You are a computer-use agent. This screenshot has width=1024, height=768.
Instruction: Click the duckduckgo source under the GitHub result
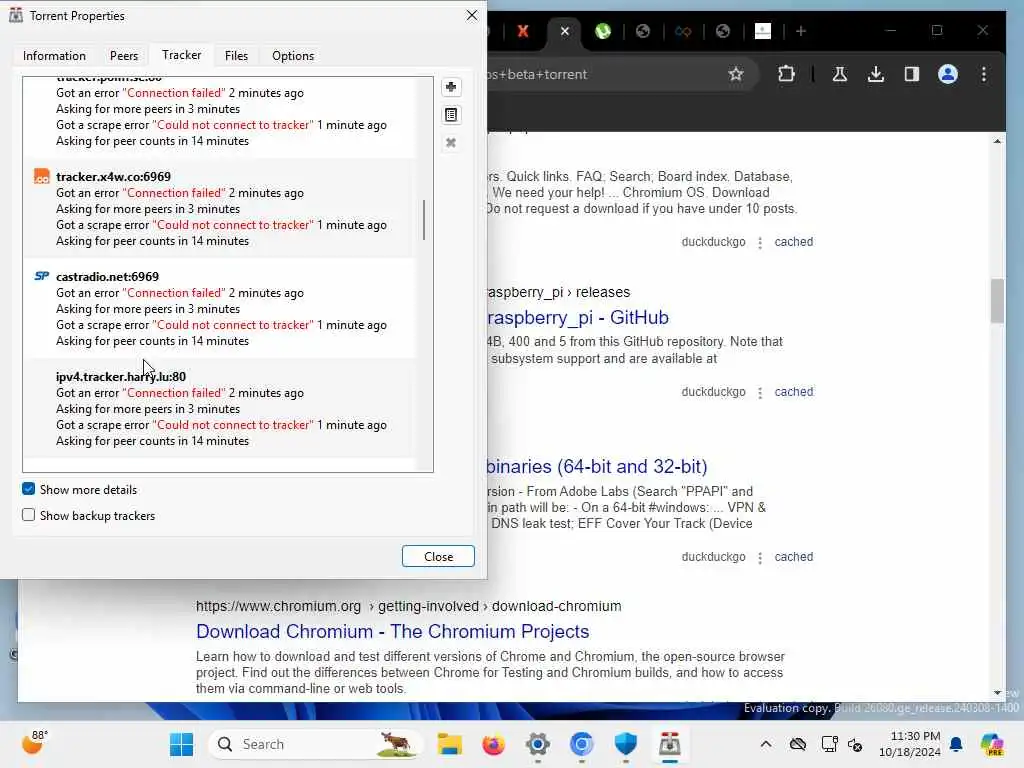pos(713,392)
